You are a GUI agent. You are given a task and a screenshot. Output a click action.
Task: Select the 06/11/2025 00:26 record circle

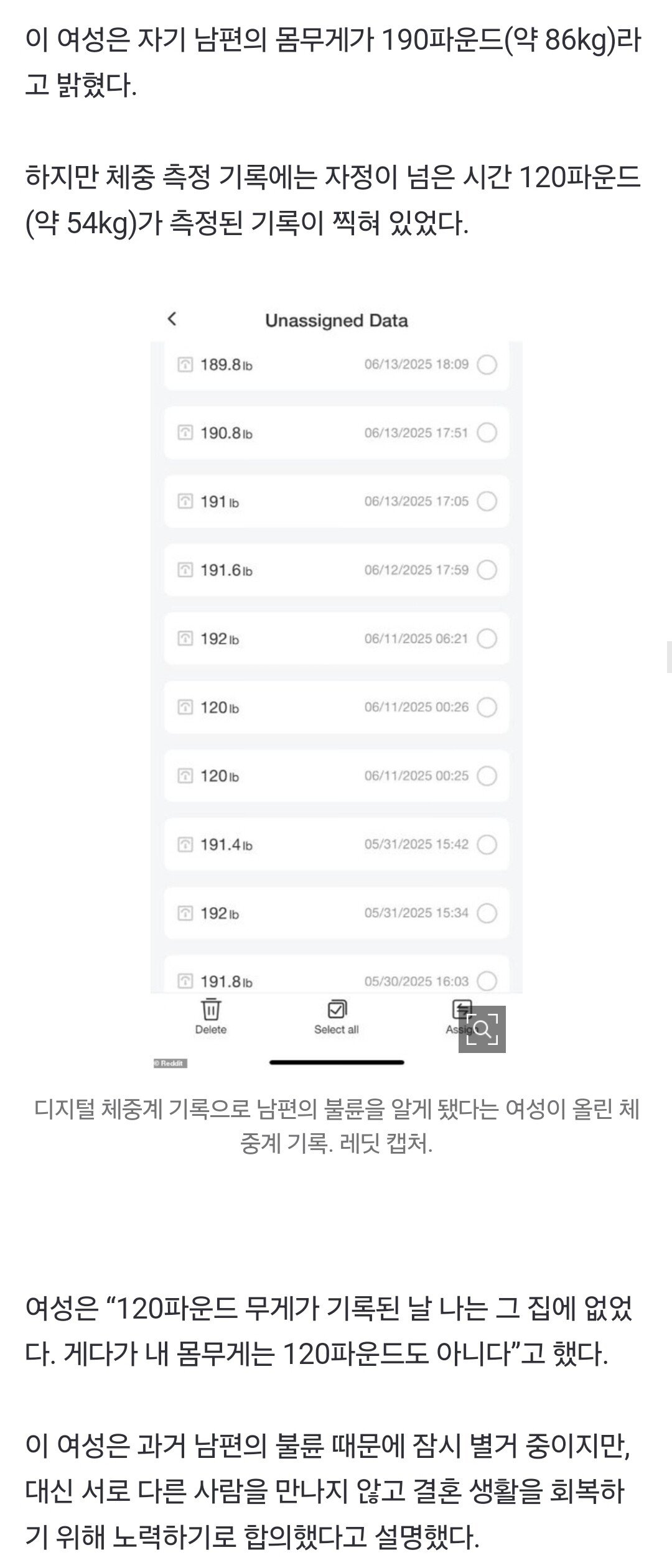[x=487, y=707]
